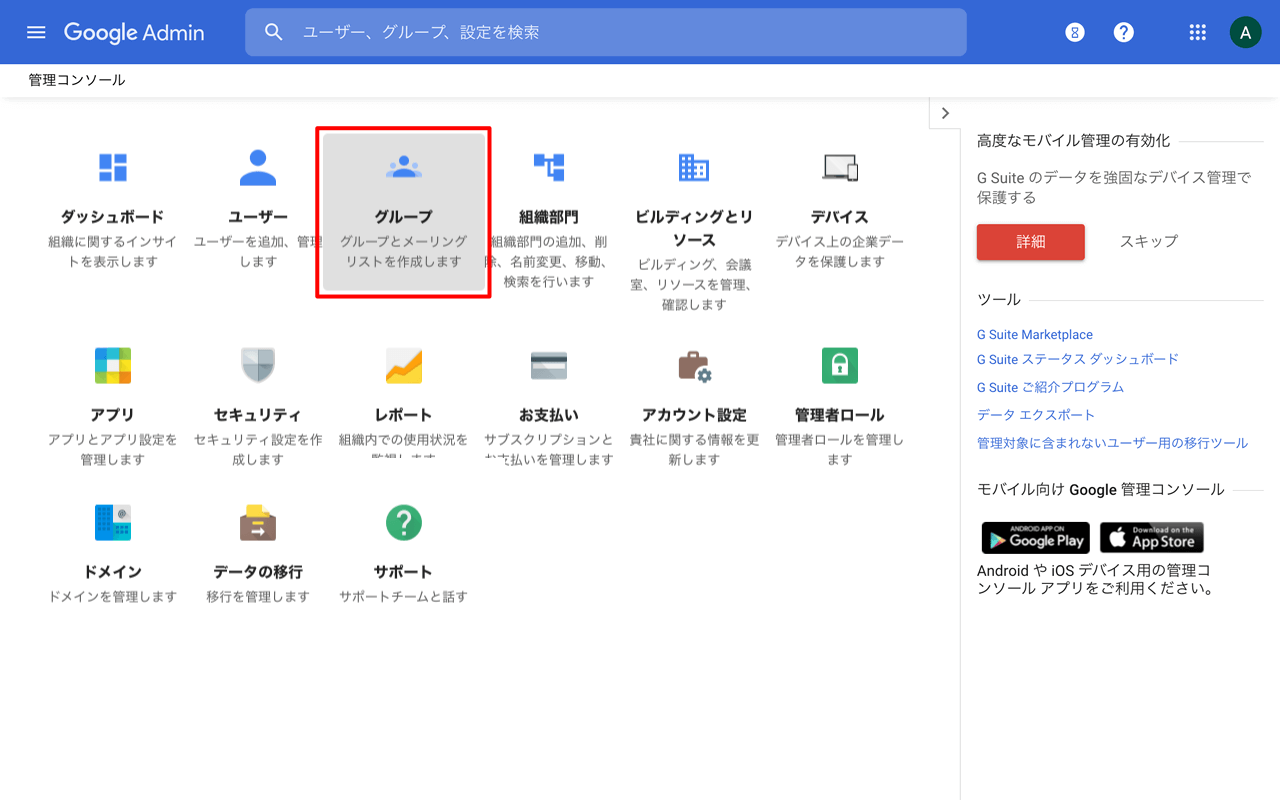Viewport: 1280px width, 800px height.
Task: Open the お支払い credit card icon
Action: point(549,365)
